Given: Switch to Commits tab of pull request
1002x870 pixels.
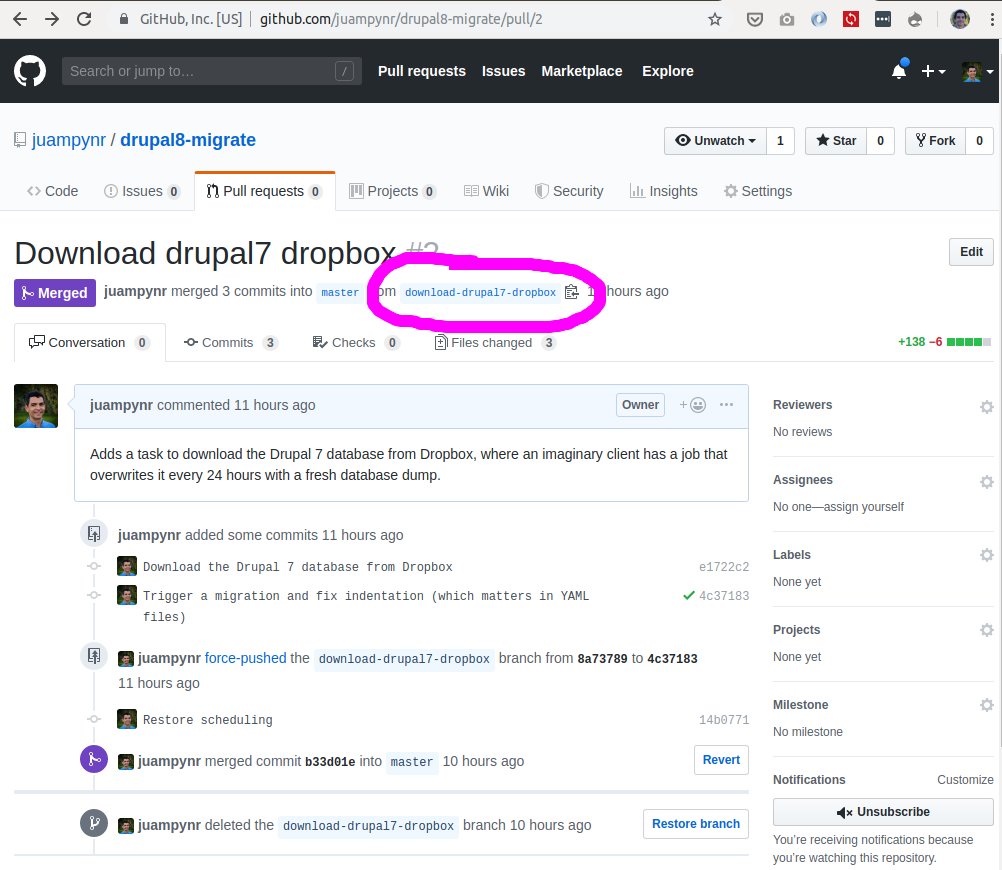Looking at the screenshot, I should click(x=231, y=343).
